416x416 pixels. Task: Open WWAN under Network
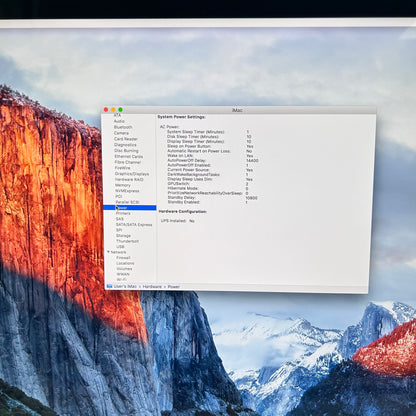point(123,274)
